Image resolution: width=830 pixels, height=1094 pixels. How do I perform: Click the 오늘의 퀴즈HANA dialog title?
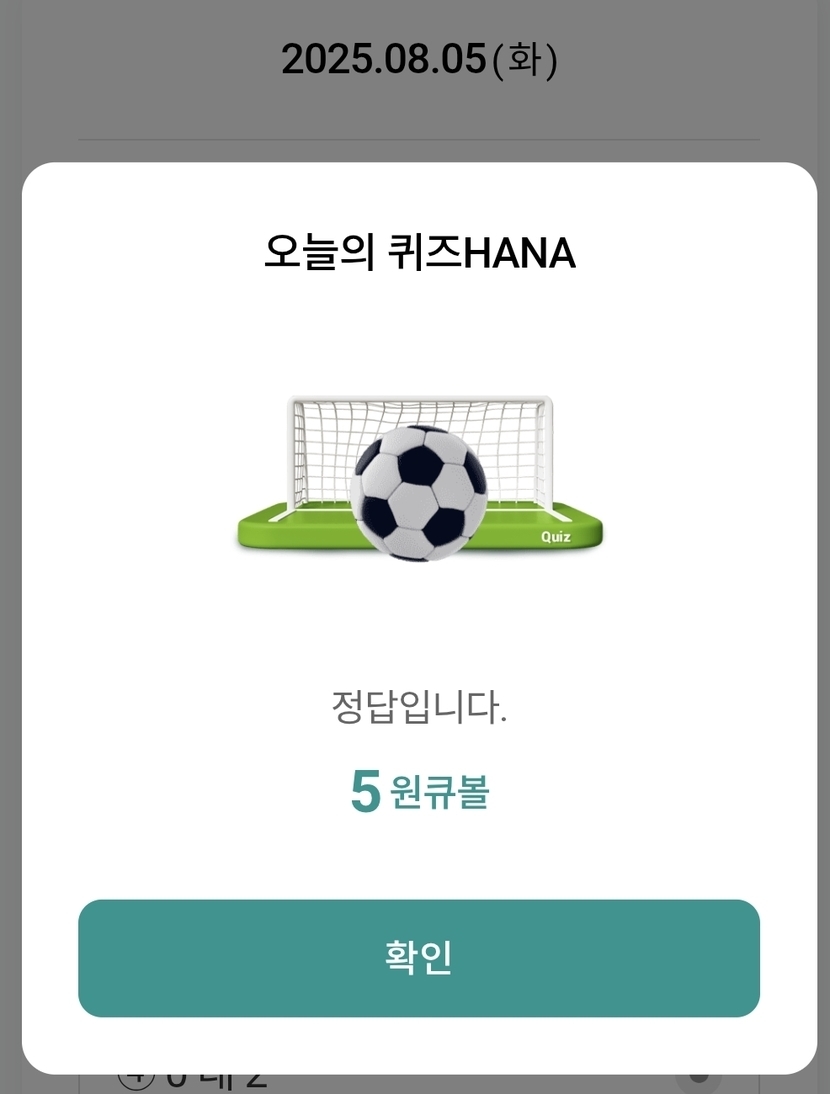point(419,253)
